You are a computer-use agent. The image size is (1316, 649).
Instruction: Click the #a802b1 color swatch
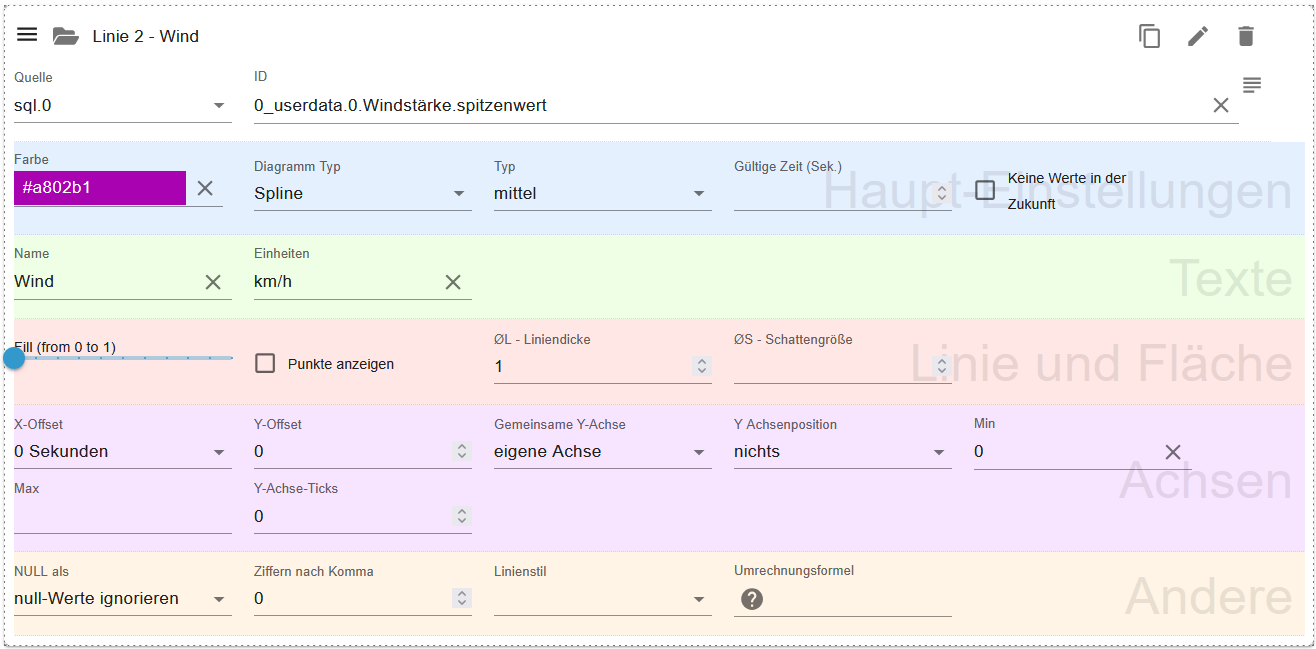pyautogui.click(x=100, y=188)
